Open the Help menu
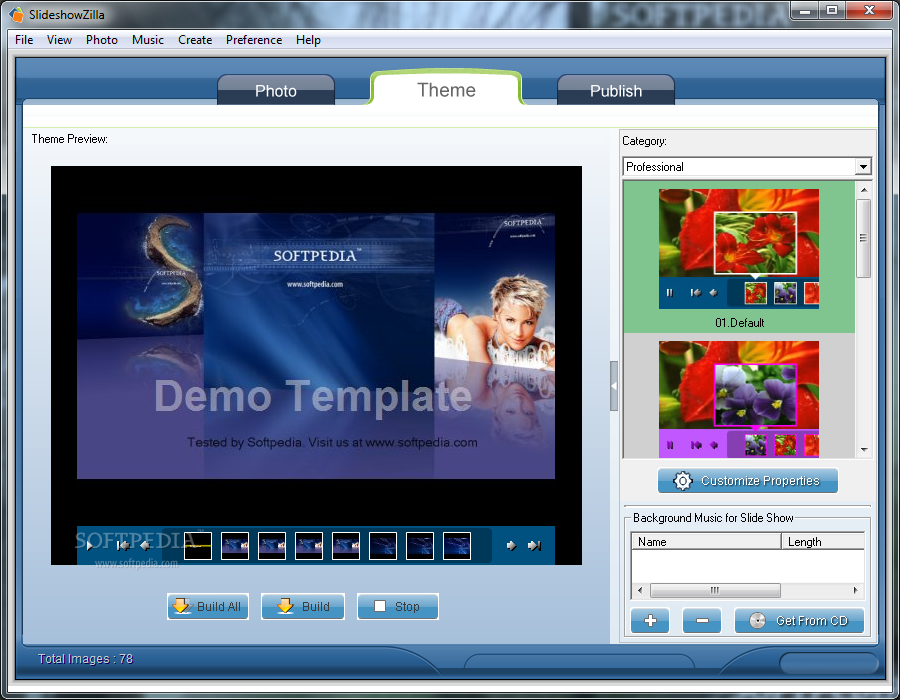The width and height of the screenshot is (900, 700). (x=308, y=40)
